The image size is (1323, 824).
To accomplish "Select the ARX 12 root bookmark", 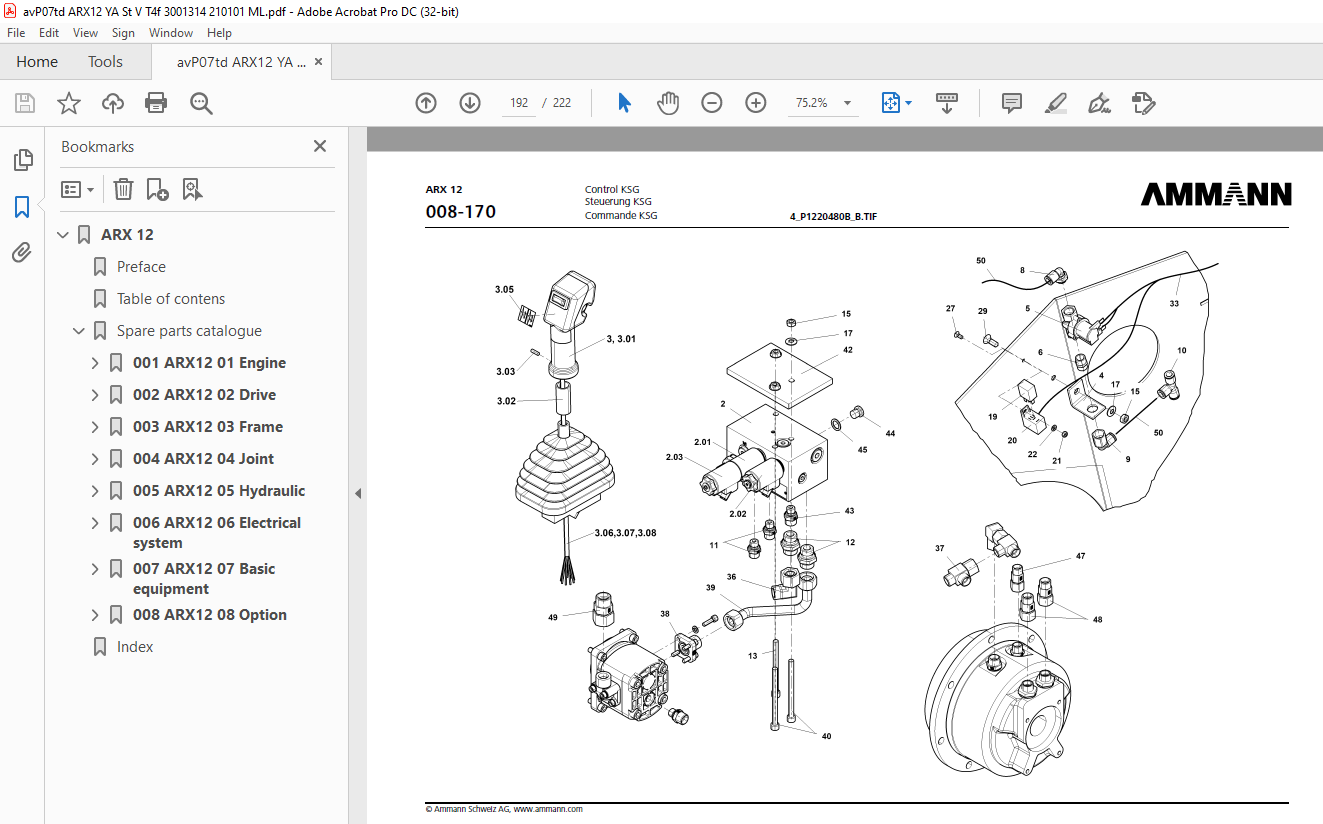I will click(127, 235).
